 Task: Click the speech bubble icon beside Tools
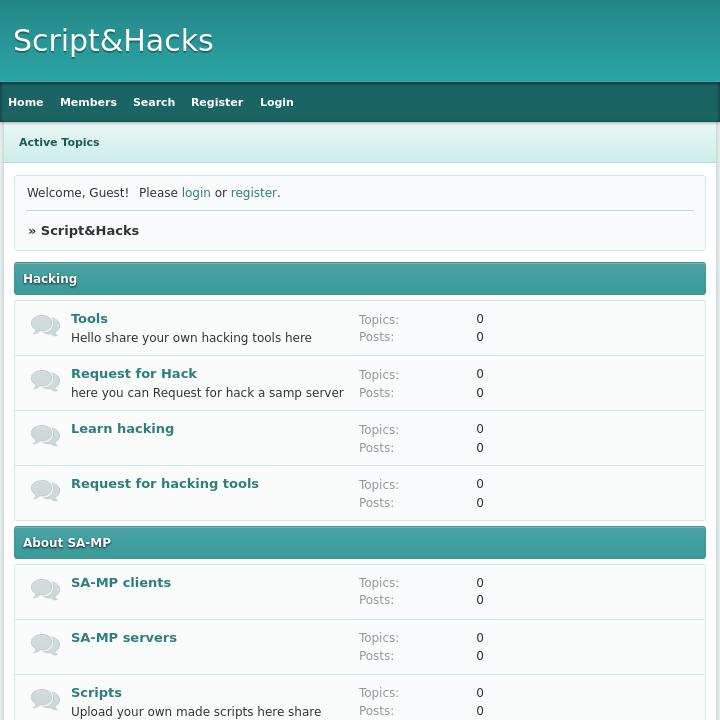(x=45, y=326)
